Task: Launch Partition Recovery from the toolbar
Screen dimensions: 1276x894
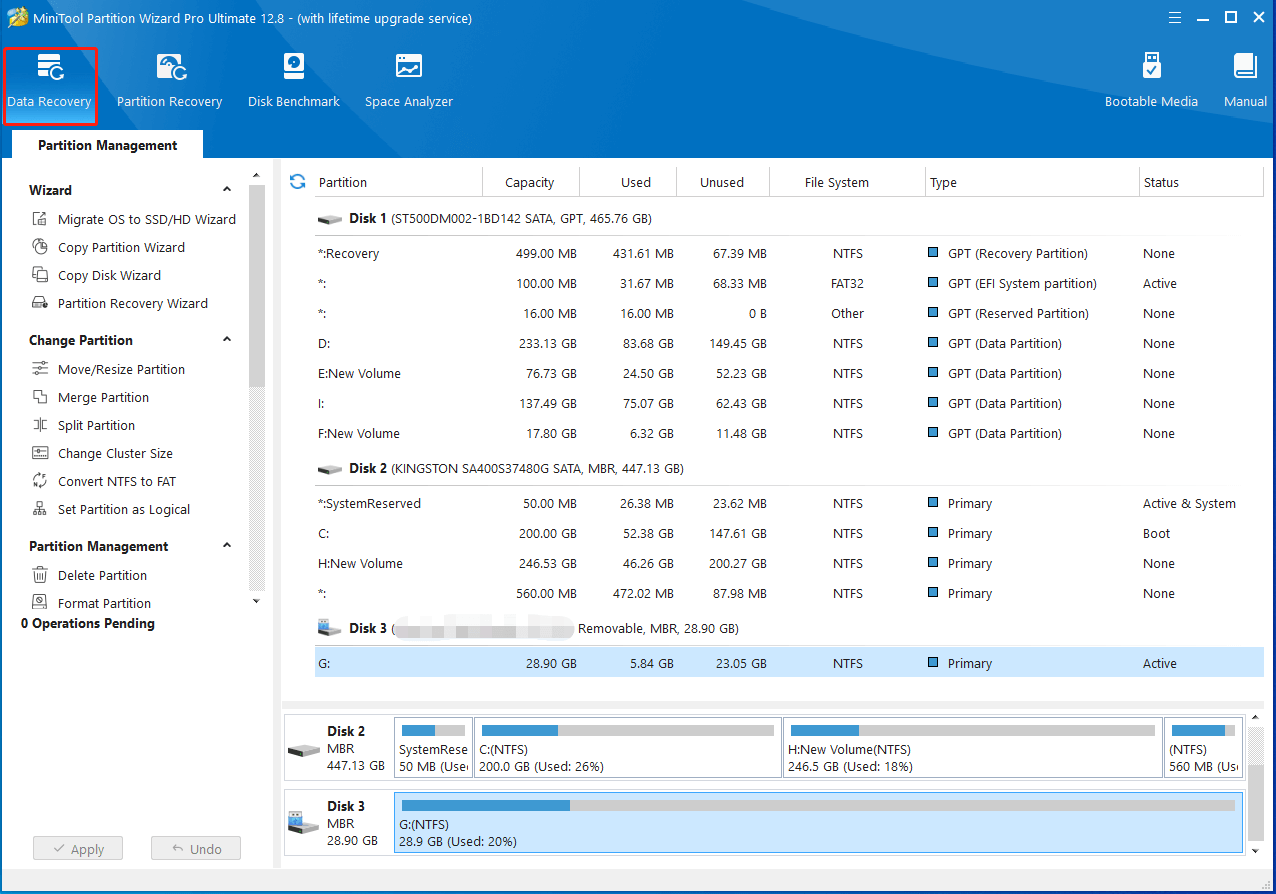Action: (169, 82)
